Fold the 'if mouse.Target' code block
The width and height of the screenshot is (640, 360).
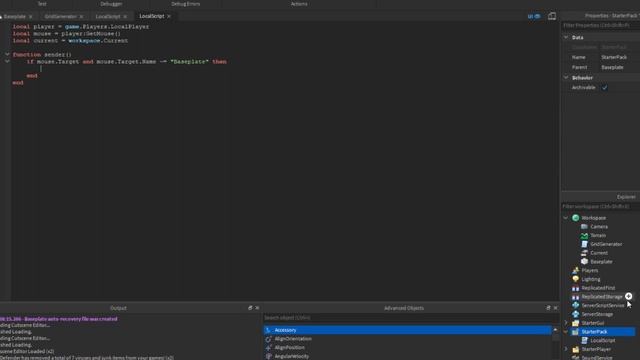click(x=7, y=61)
